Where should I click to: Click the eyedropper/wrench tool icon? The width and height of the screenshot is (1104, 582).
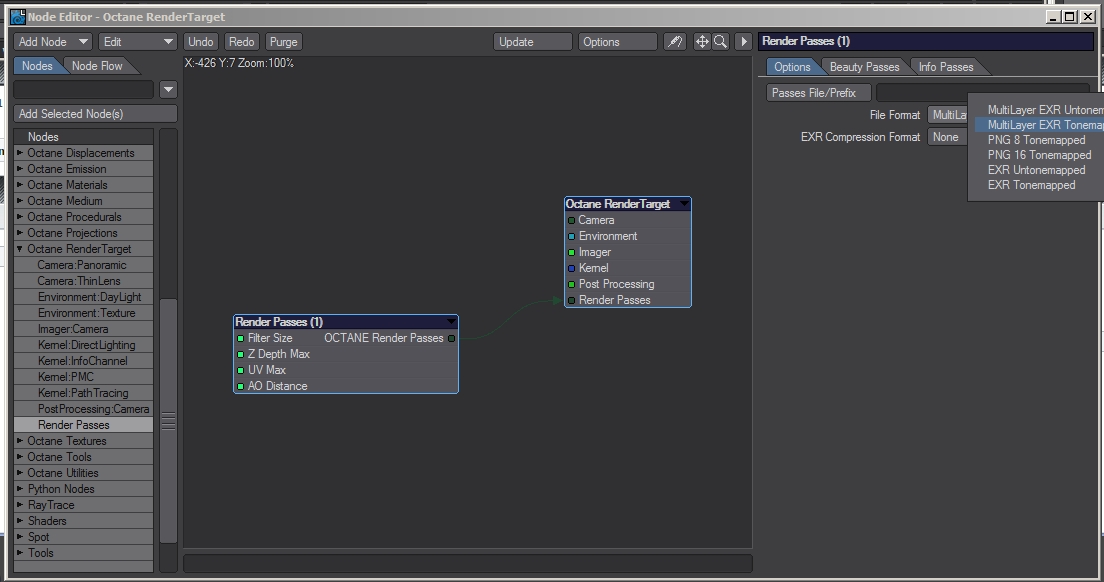675,42
